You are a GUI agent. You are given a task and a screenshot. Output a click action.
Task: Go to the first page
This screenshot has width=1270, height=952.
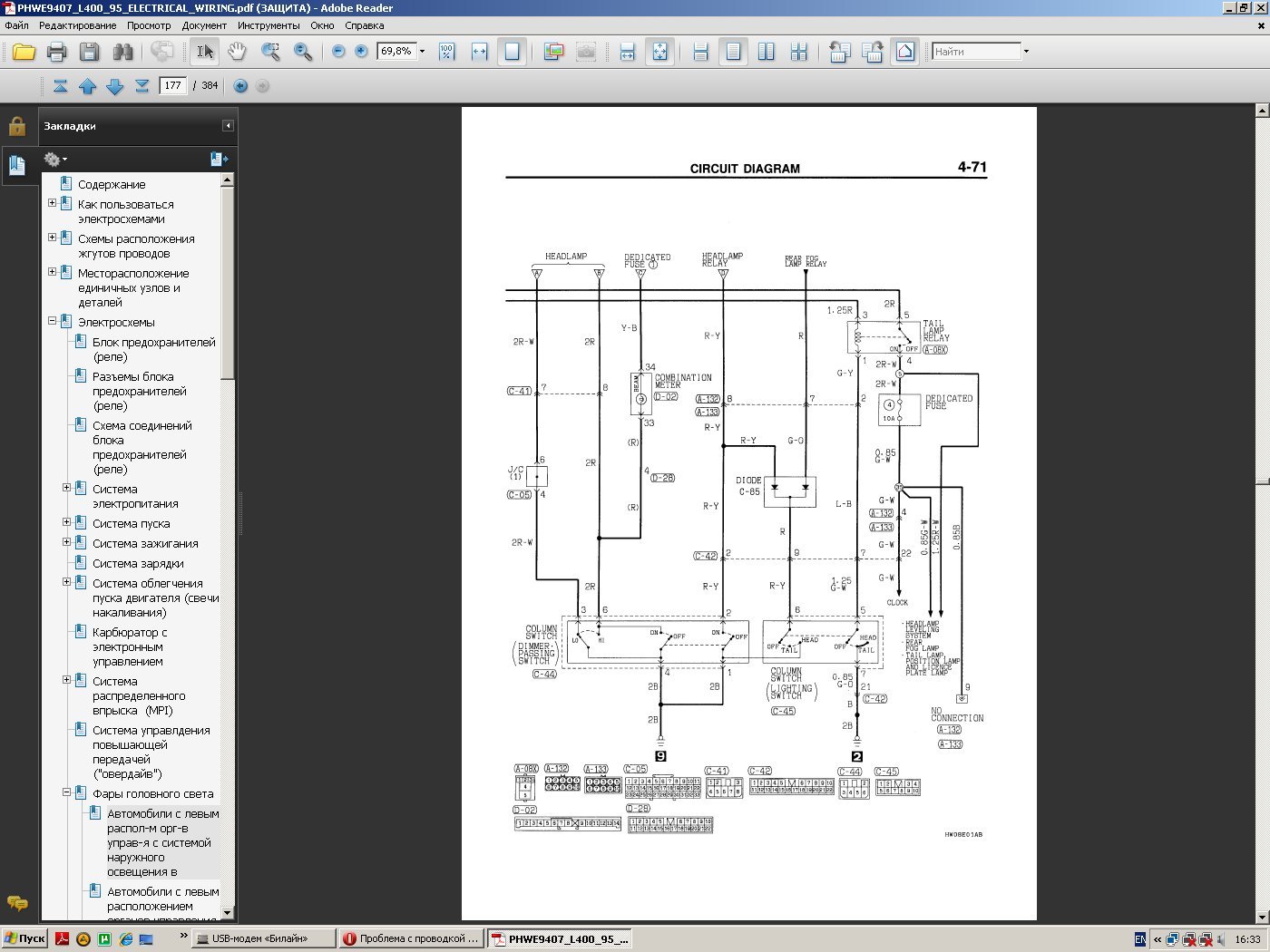[60, 86]
